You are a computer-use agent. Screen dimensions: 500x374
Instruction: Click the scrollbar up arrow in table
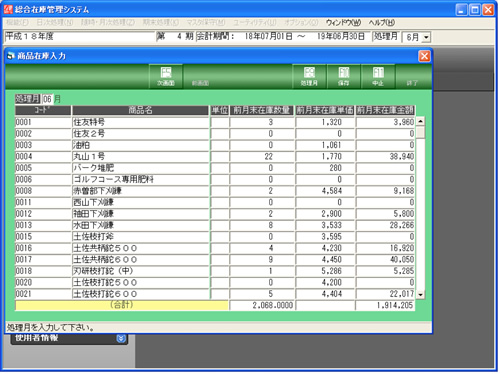(420, 121)
